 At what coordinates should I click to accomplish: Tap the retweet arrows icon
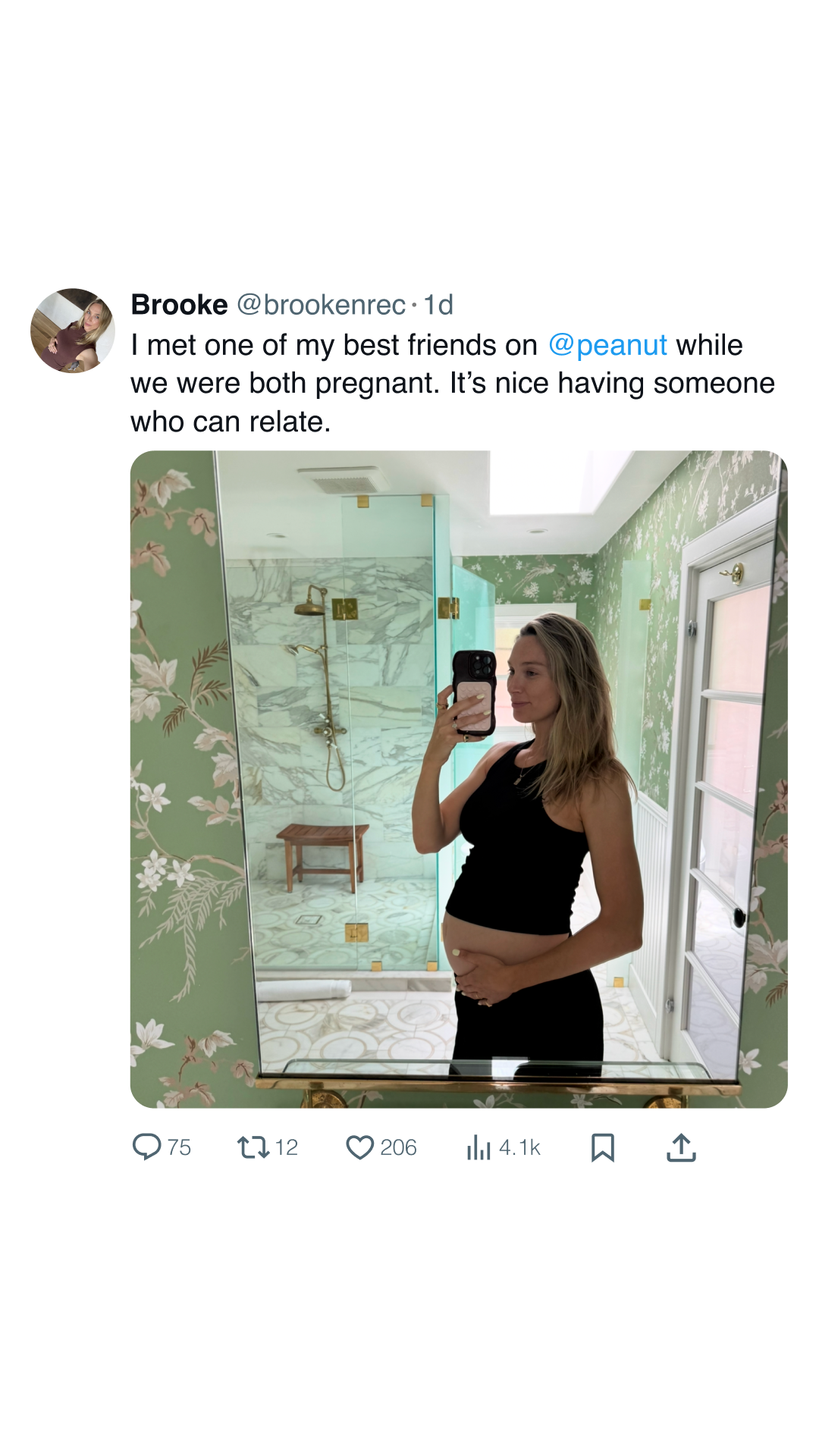click(x=253, y=1147)
